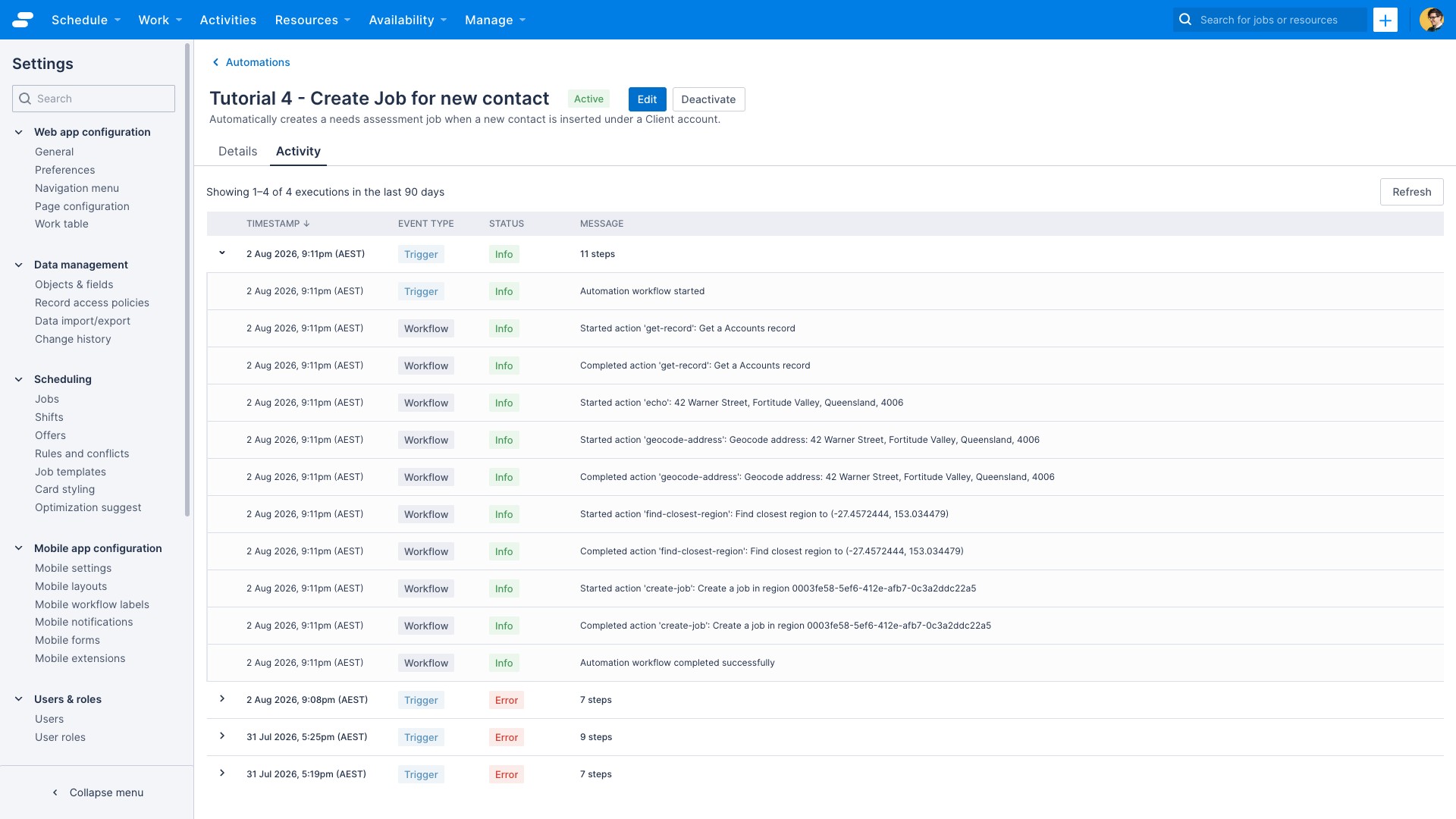Open Mobile settings
This screenshot has width=1456, height=819.
73,568
